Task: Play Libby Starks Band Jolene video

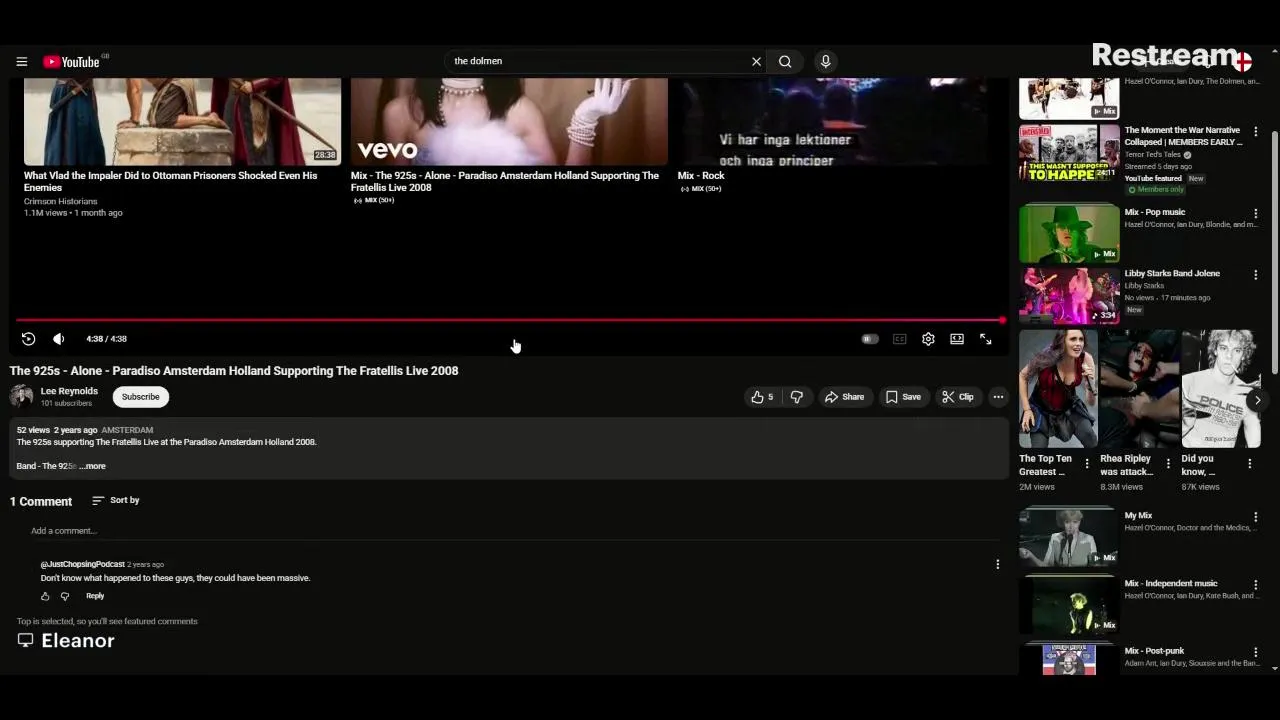Action: [x=1069, y=295]
